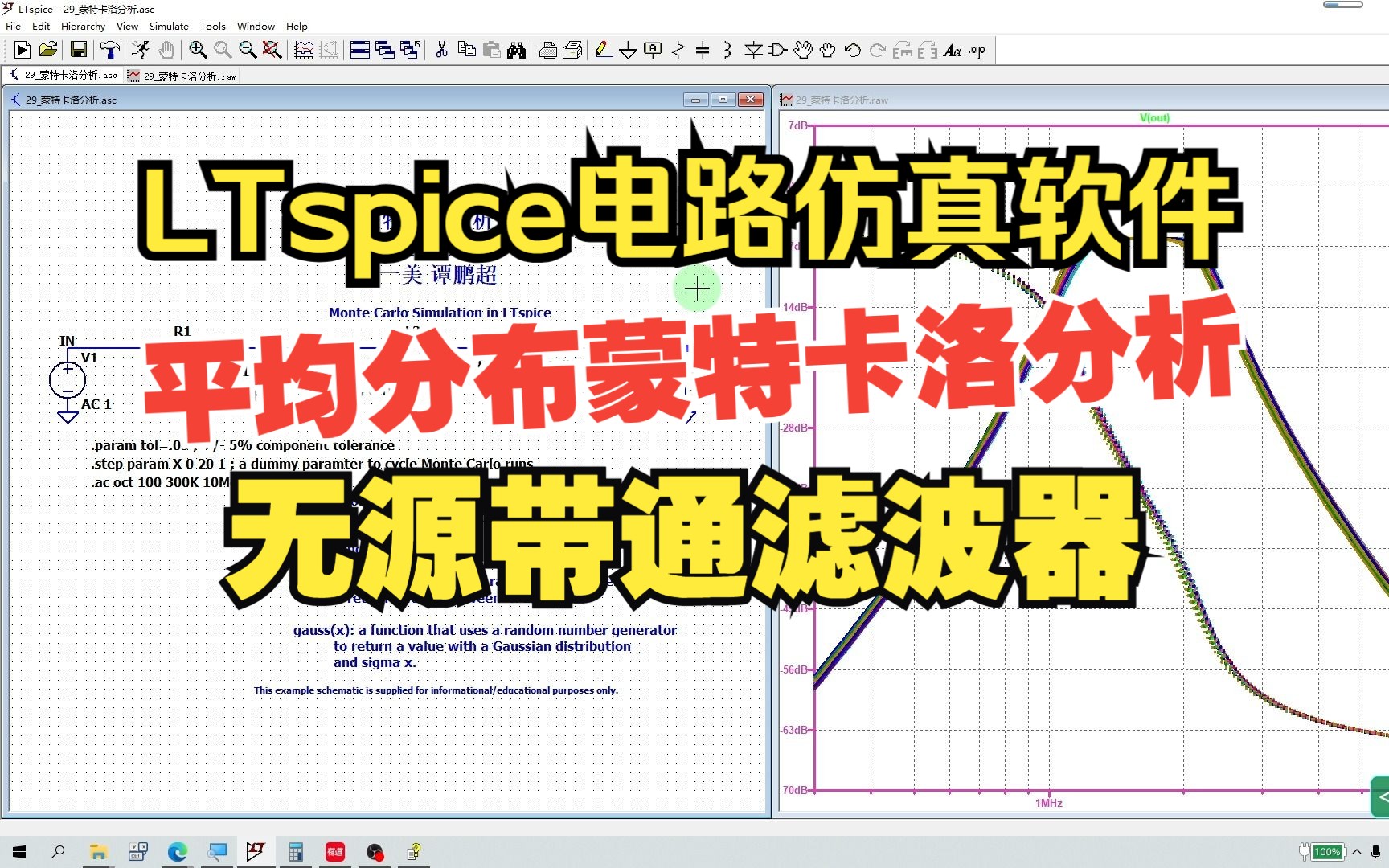Click the Zoom Out magnifier
1389x868 pixels.
248,51
